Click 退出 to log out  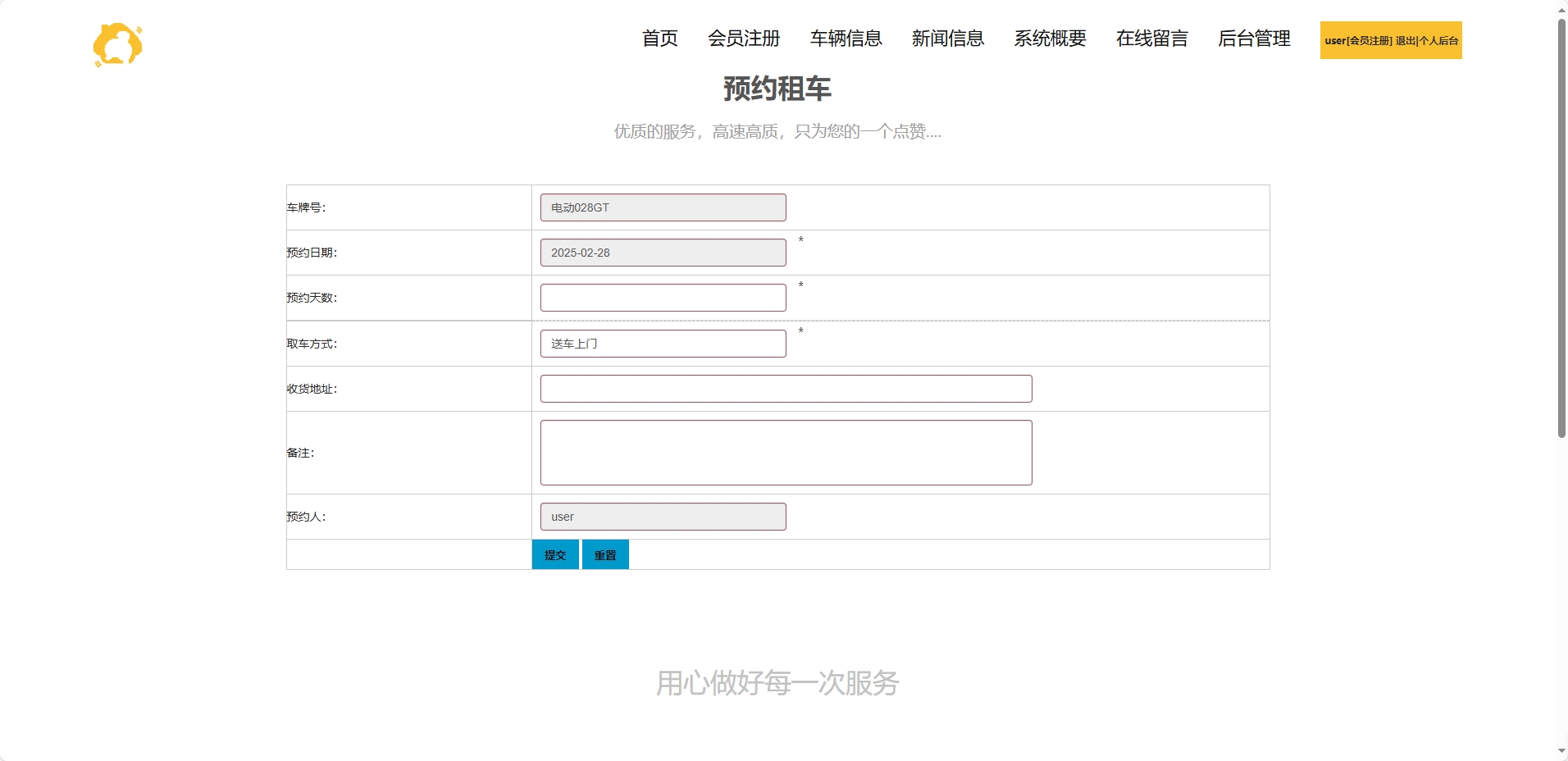pyautogui.click(x=1404, y=40)
